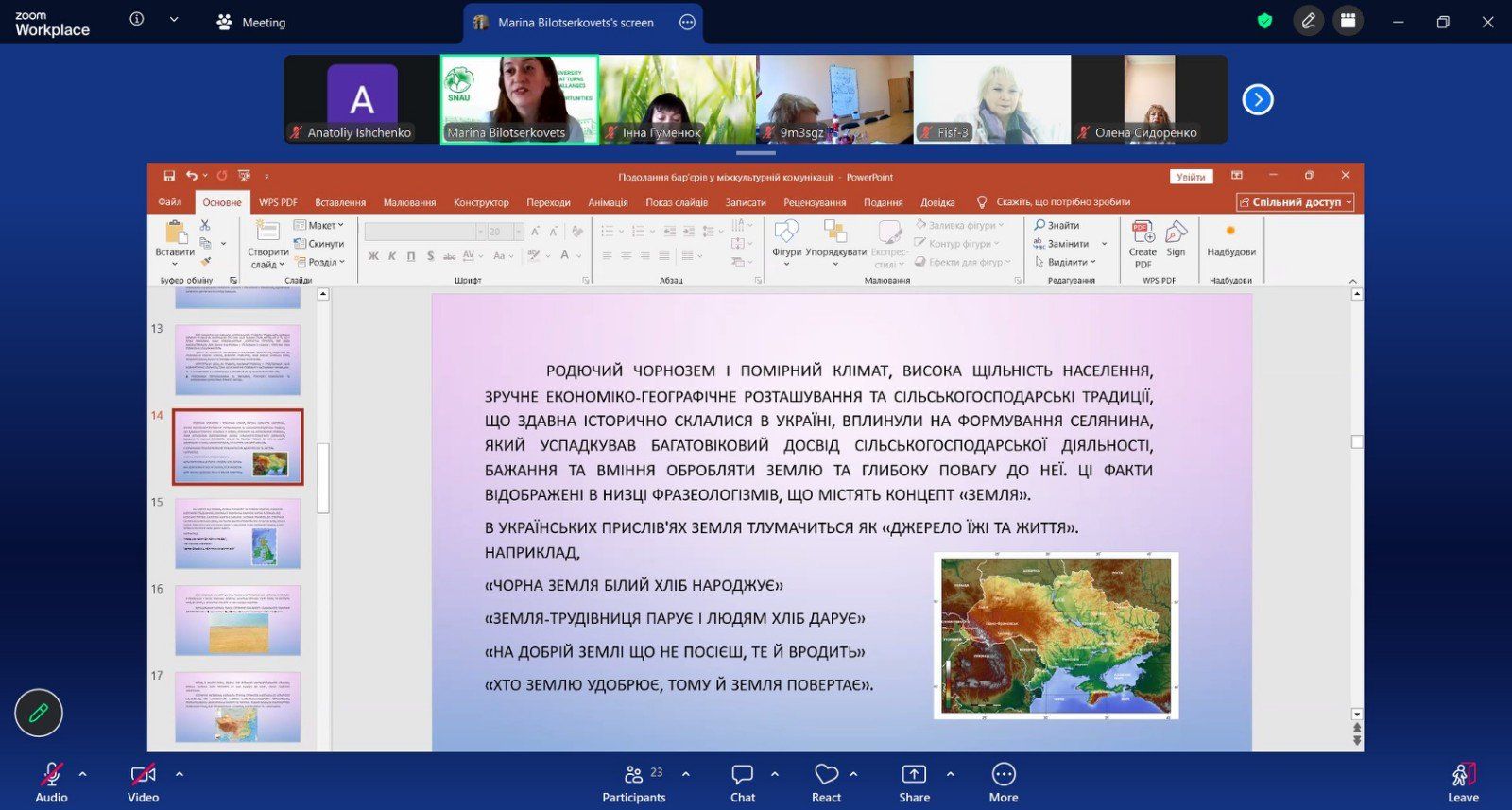Image resolution: width=1512 pixels, height=810 pixels.
Task: Select Marina Bilotserkovets video thumbnail
Action: tap(519, 98)
